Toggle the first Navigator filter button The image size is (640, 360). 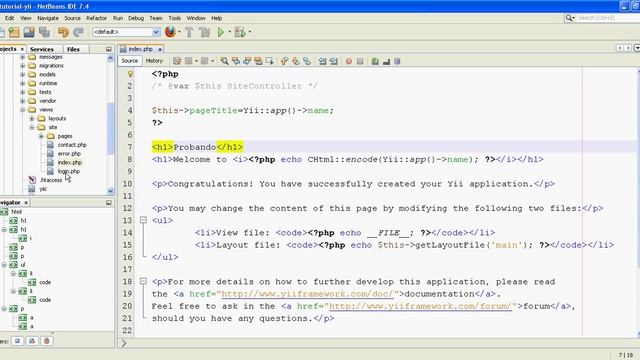17,341
